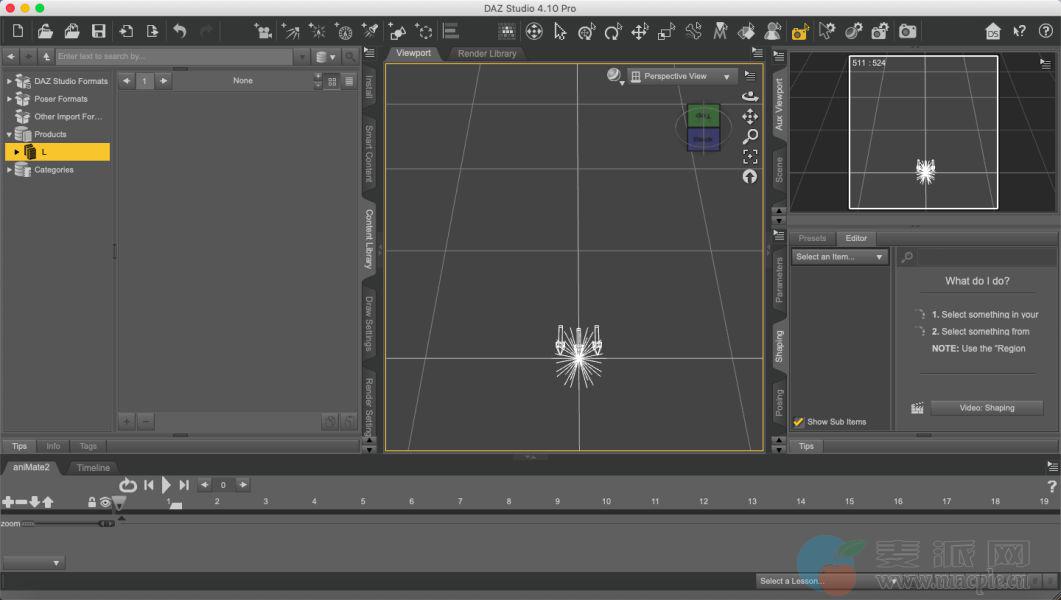Viewport: 1061px width, 600px height.
Task: Switch to the Timeline tab
Action: (93, 467)
